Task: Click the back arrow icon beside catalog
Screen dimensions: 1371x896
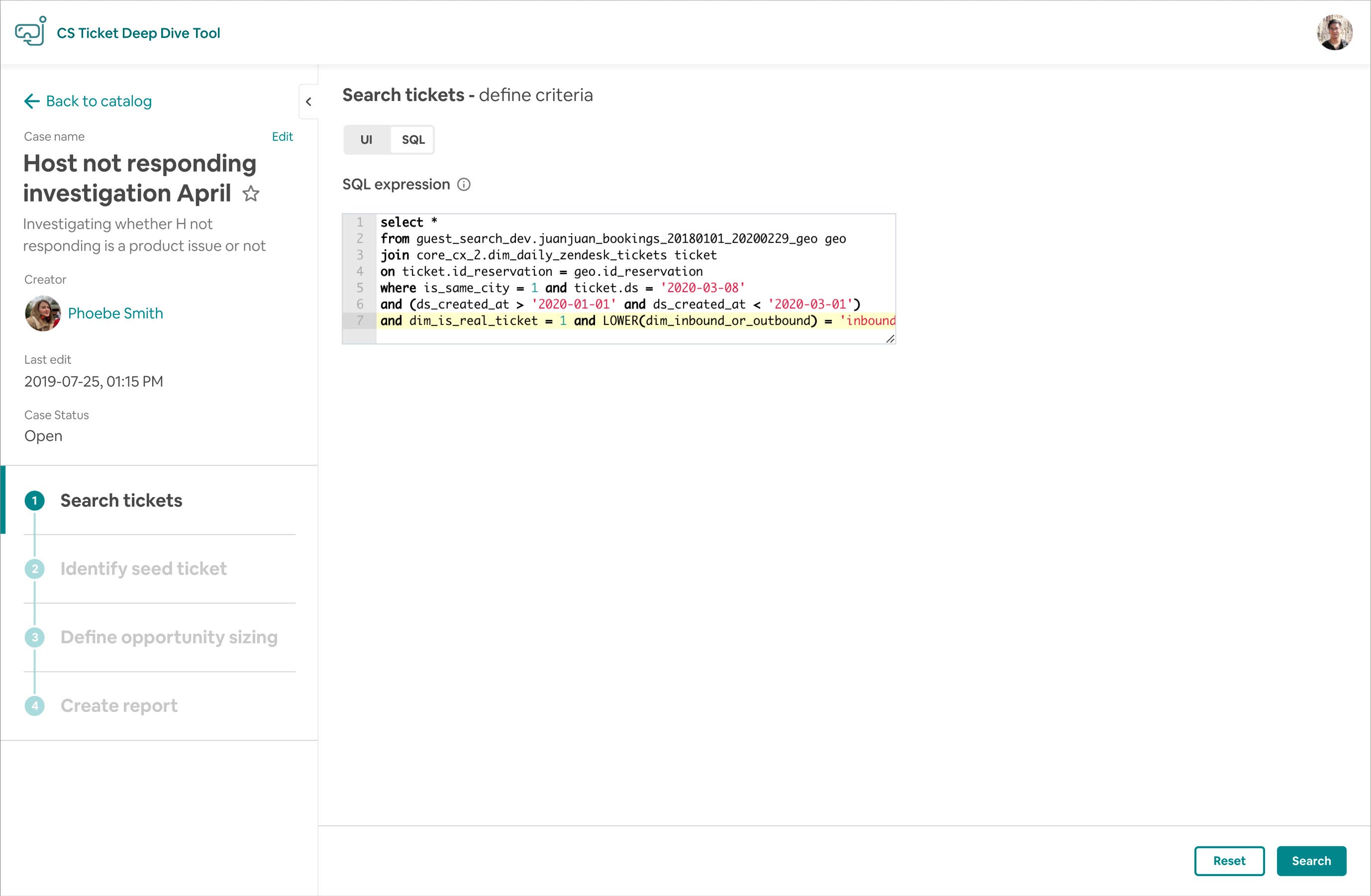Action: pyautogui.click(x=32, y=101)
